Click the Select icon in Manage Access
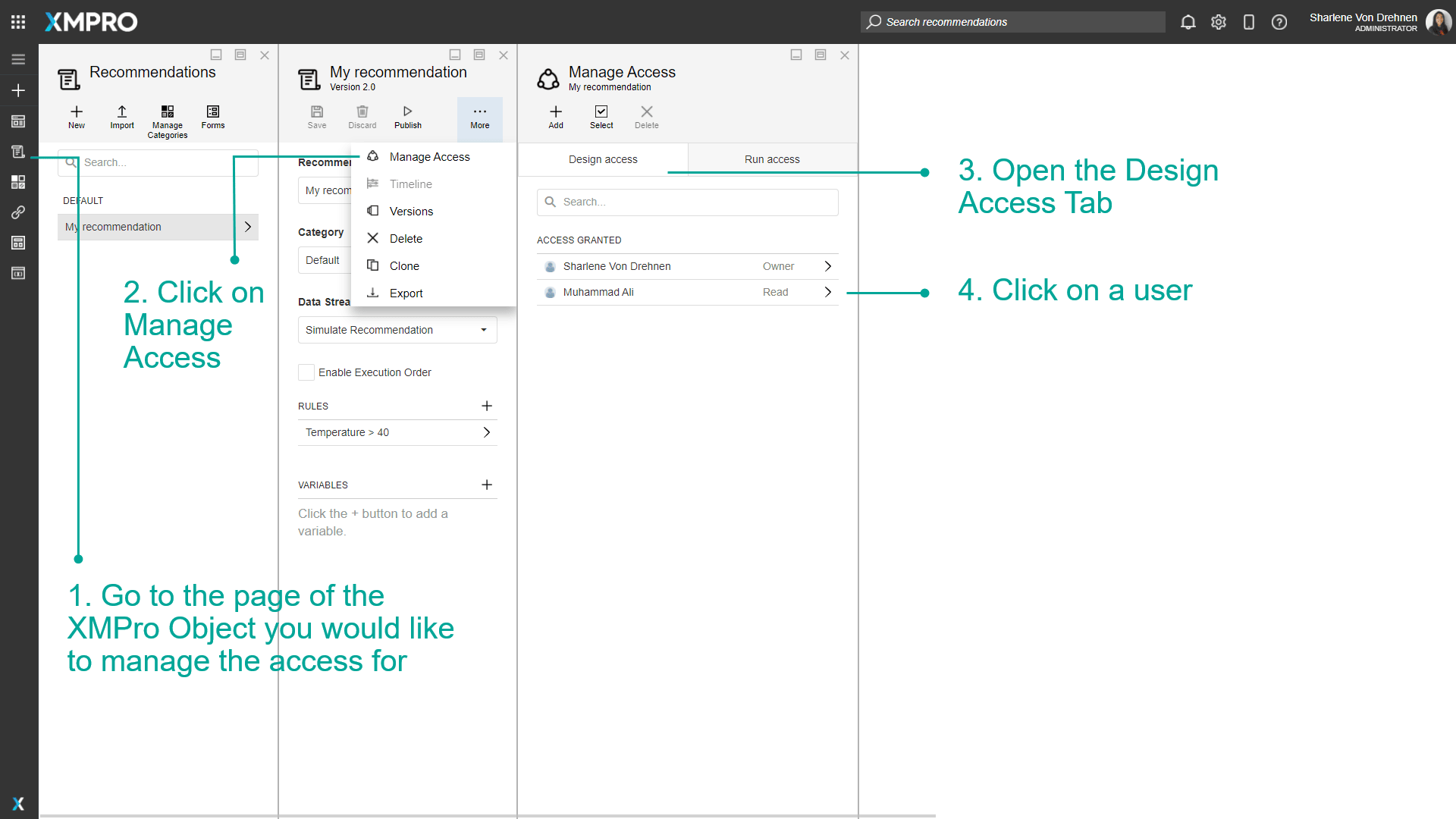This screenshot has width=1456, height=819. tap(601, 116)
